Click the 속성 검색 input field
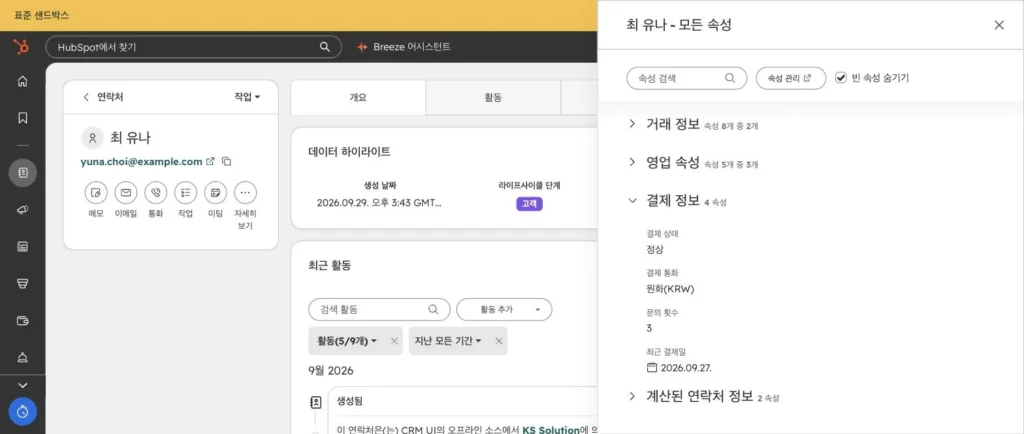 coord(686,78)
